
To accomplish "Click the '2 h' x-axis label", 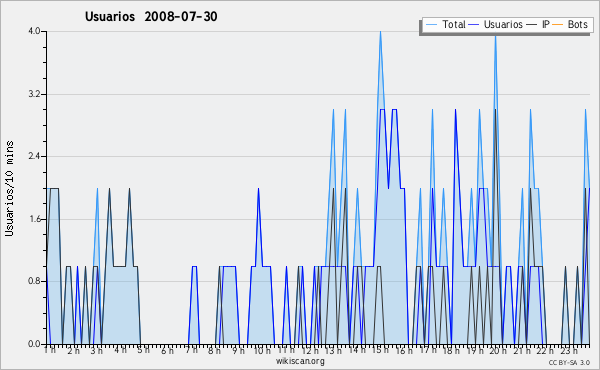I will click(x=73, y=350).
